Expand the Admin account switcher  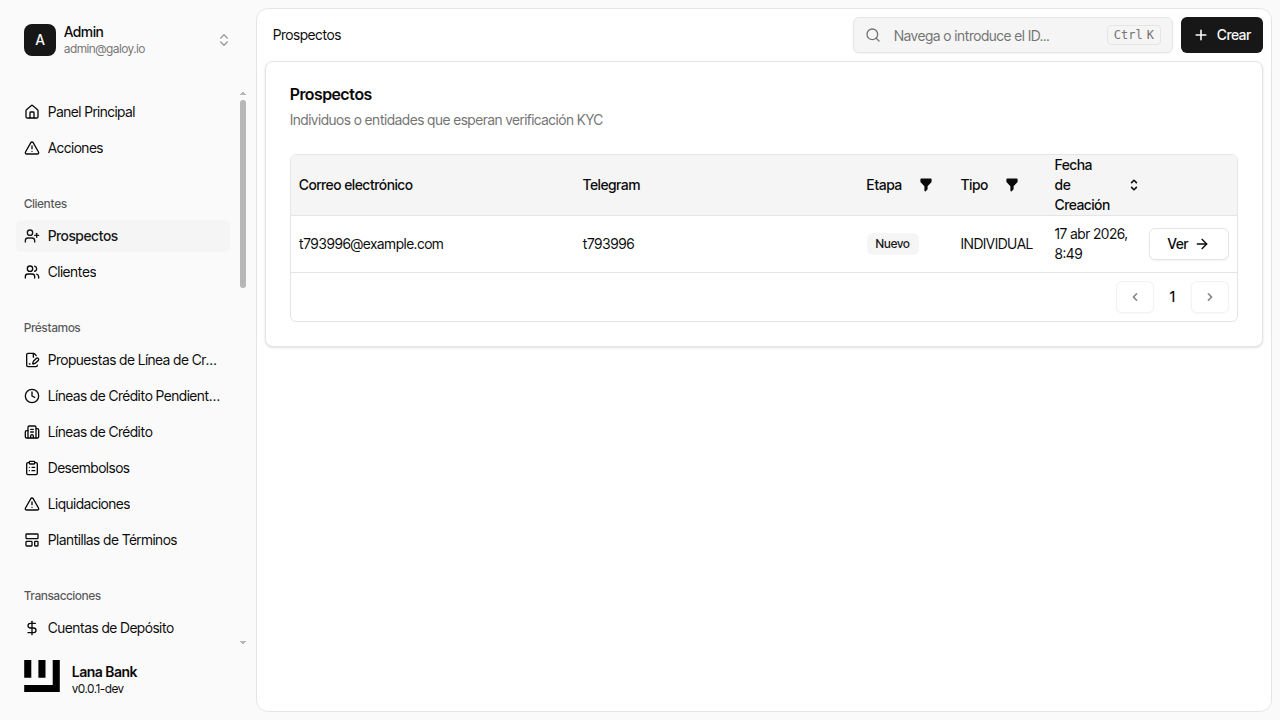pyautogui.click(x=224, y=39)
